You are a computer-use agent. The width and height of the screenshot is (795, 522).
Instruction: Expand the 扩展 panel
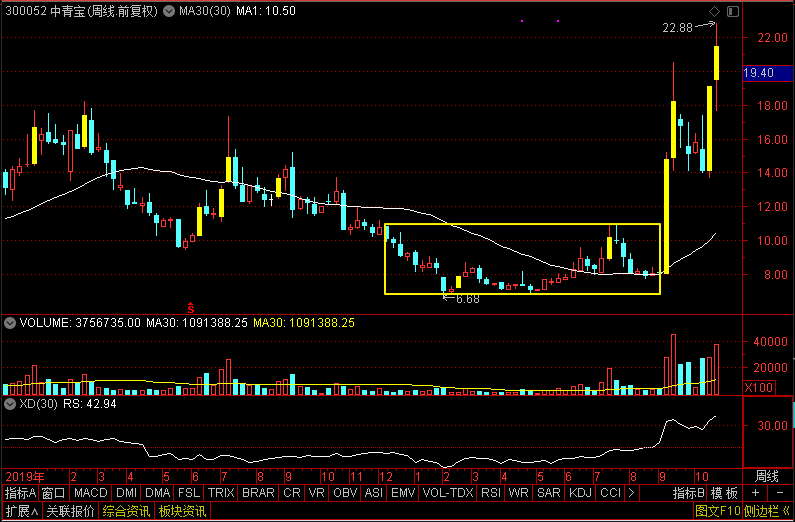pos(22,511)
